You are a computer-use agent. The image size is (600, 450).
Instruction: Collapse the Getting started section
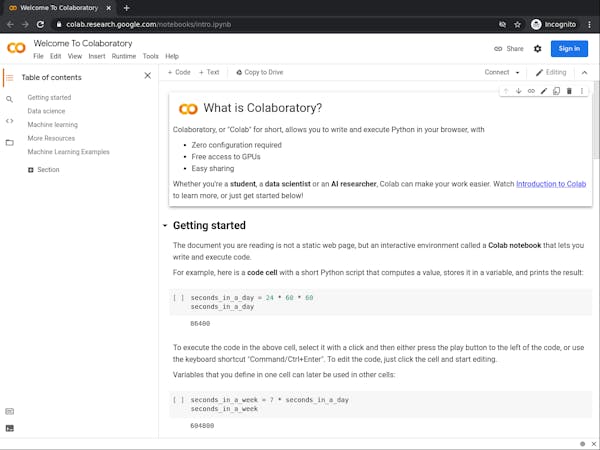[165, 226]
